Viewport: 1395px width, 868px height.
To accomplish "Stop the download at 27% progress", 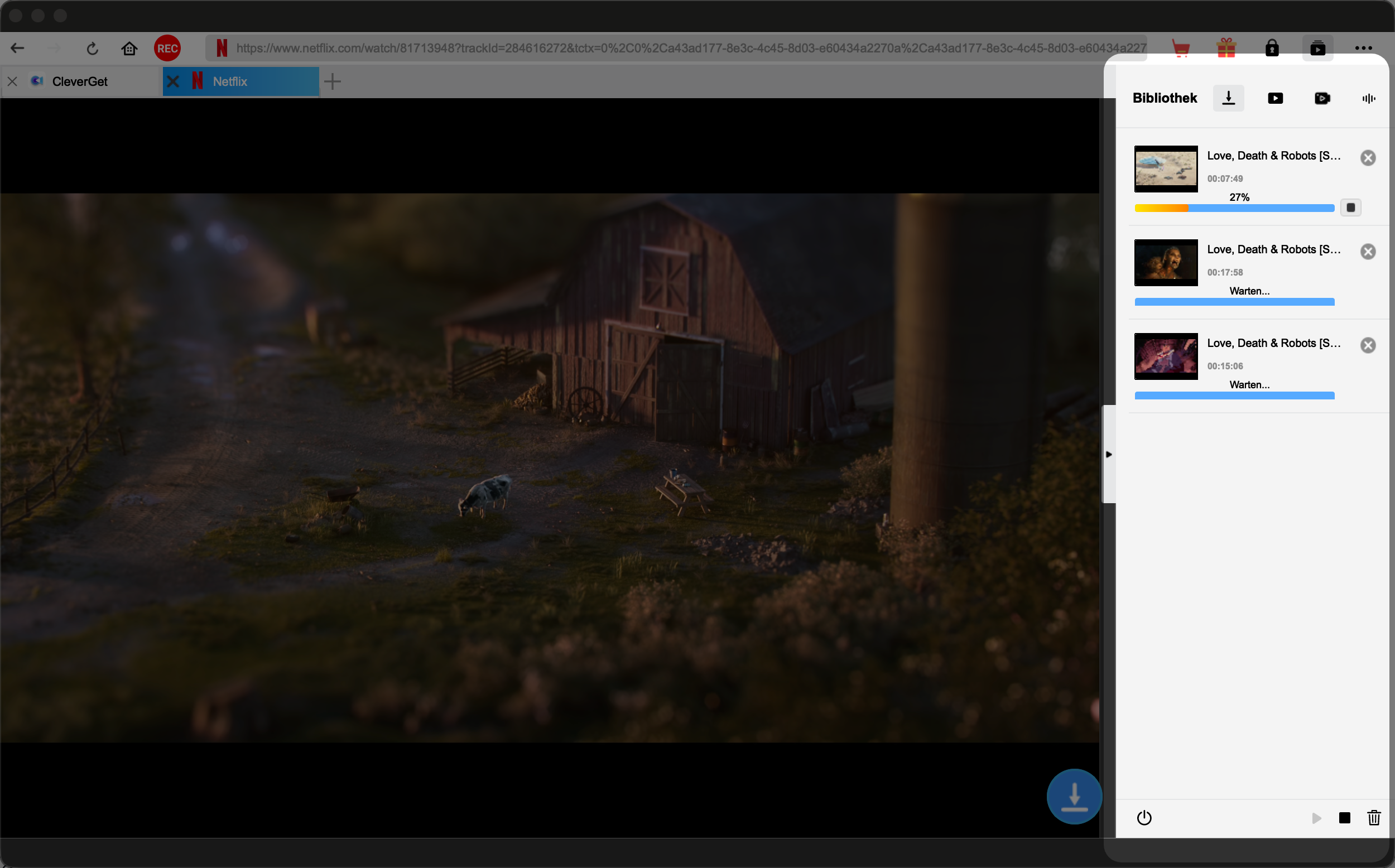I will click(x=1351, y=208).
